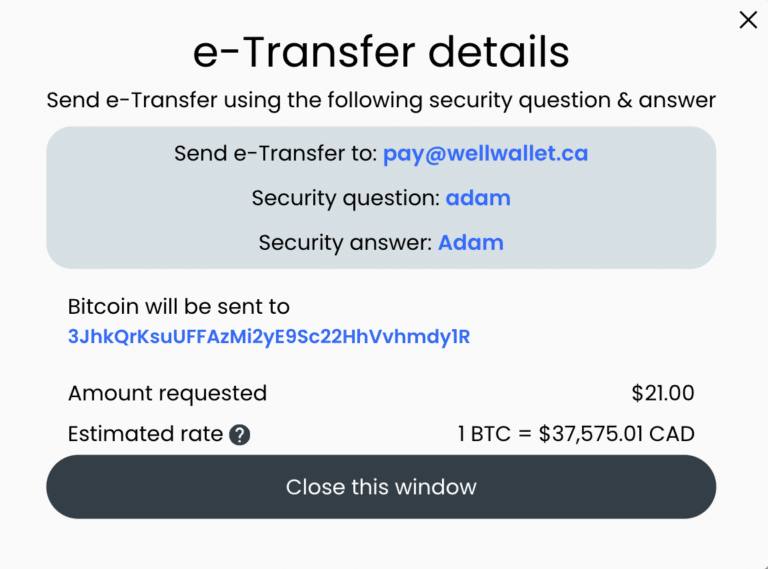Click the "Bitcoin will be sent to" text
The image size is (768, 569).
[178, 307]
